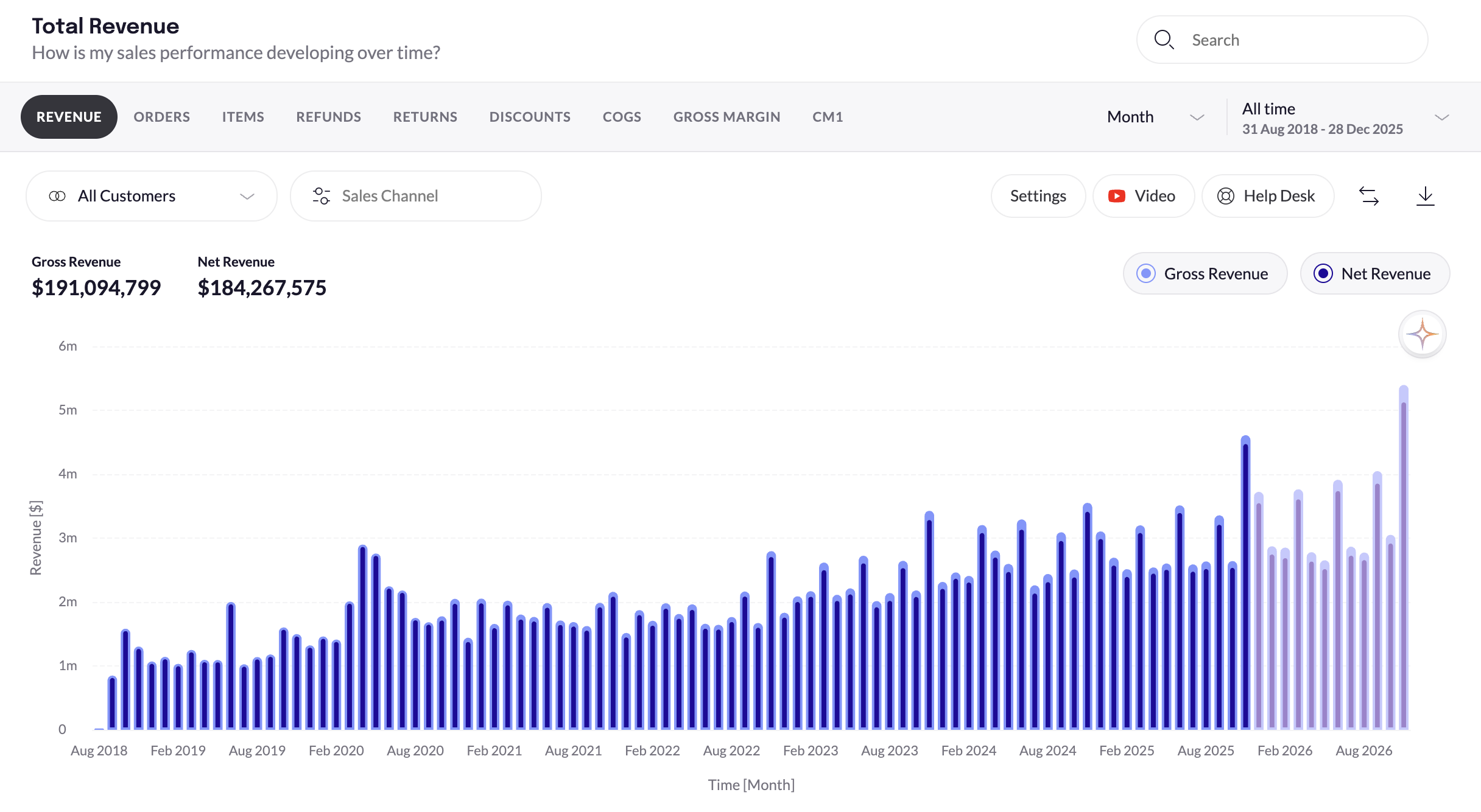Click the Net Revenue total figure
The image size is (1481, 812).
(262, 287)
